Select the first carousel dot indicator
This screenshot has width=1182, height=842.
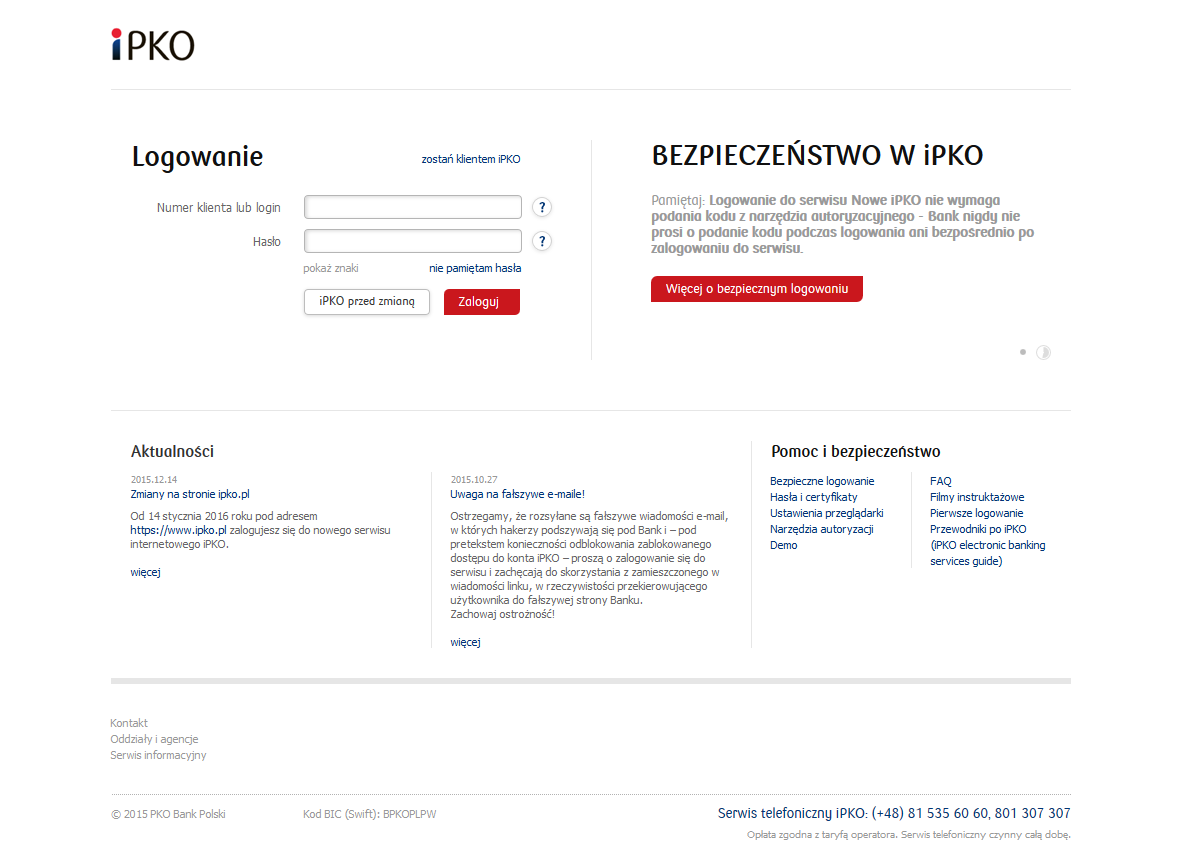pos(1023,352)
